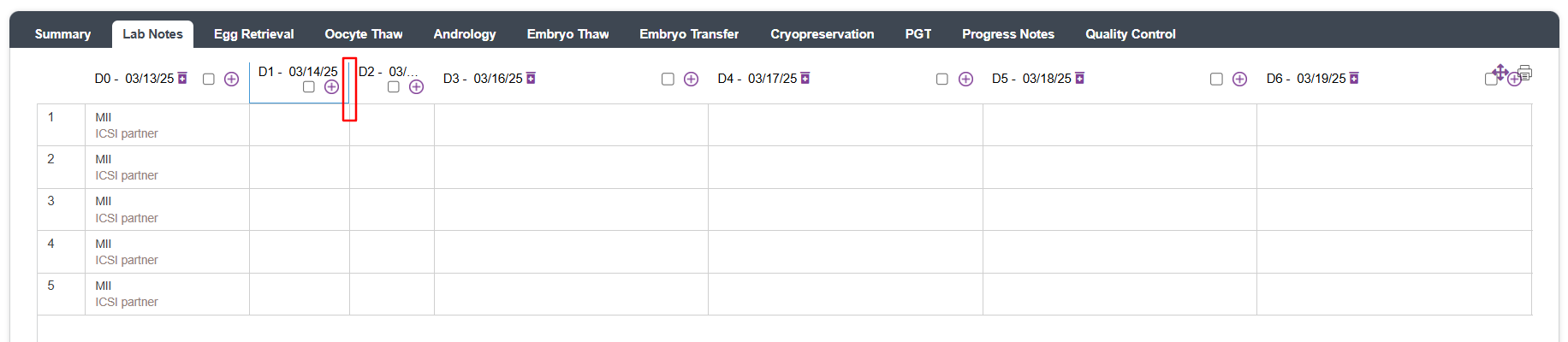The height and width of the screenshot is (342, 1568).
Task: Tick the D3 column checkbox
Action: (668, 80)
